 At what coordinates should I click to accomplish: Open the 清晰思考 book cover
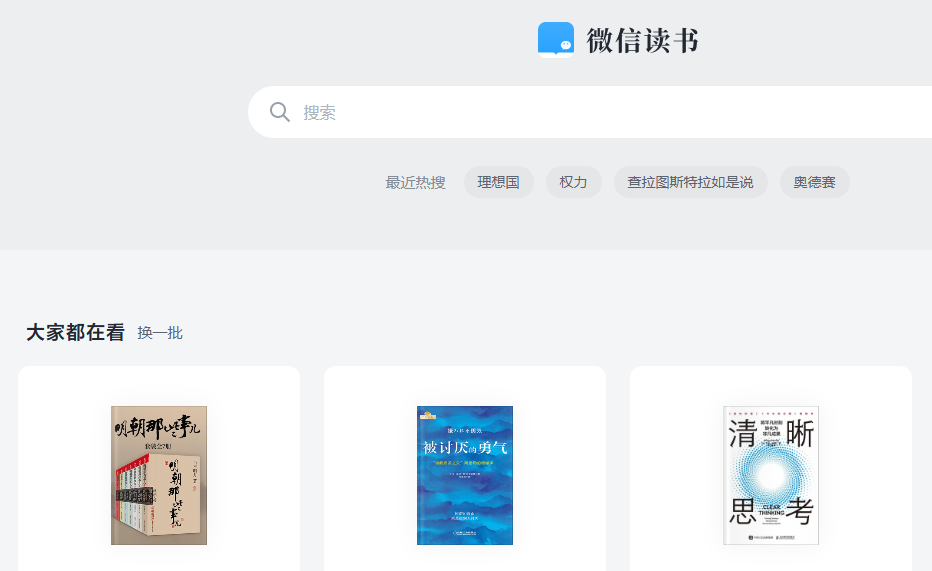[771, 475]
